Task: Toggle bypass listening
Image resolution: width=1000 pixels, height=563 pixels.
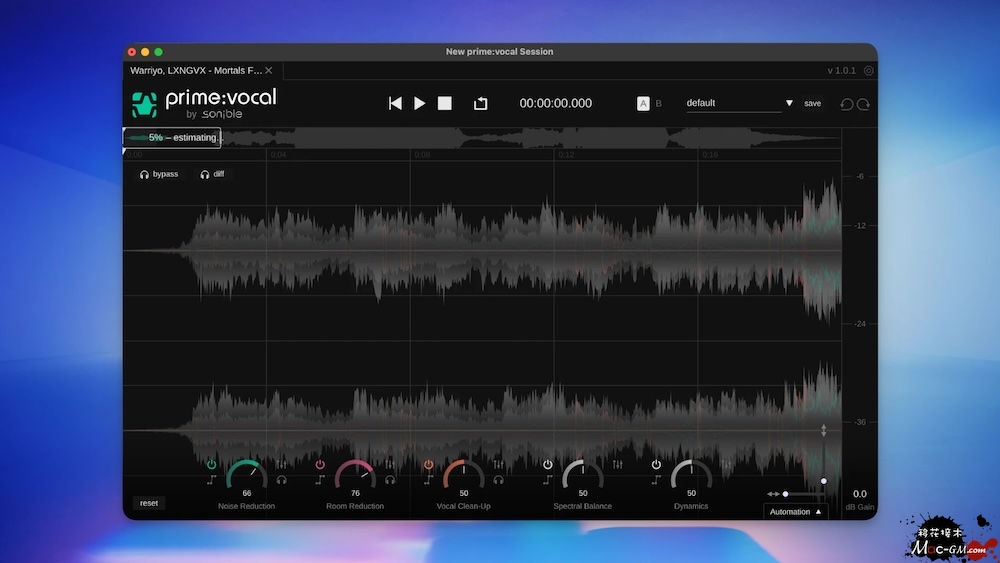Action: tap(159, 174)
